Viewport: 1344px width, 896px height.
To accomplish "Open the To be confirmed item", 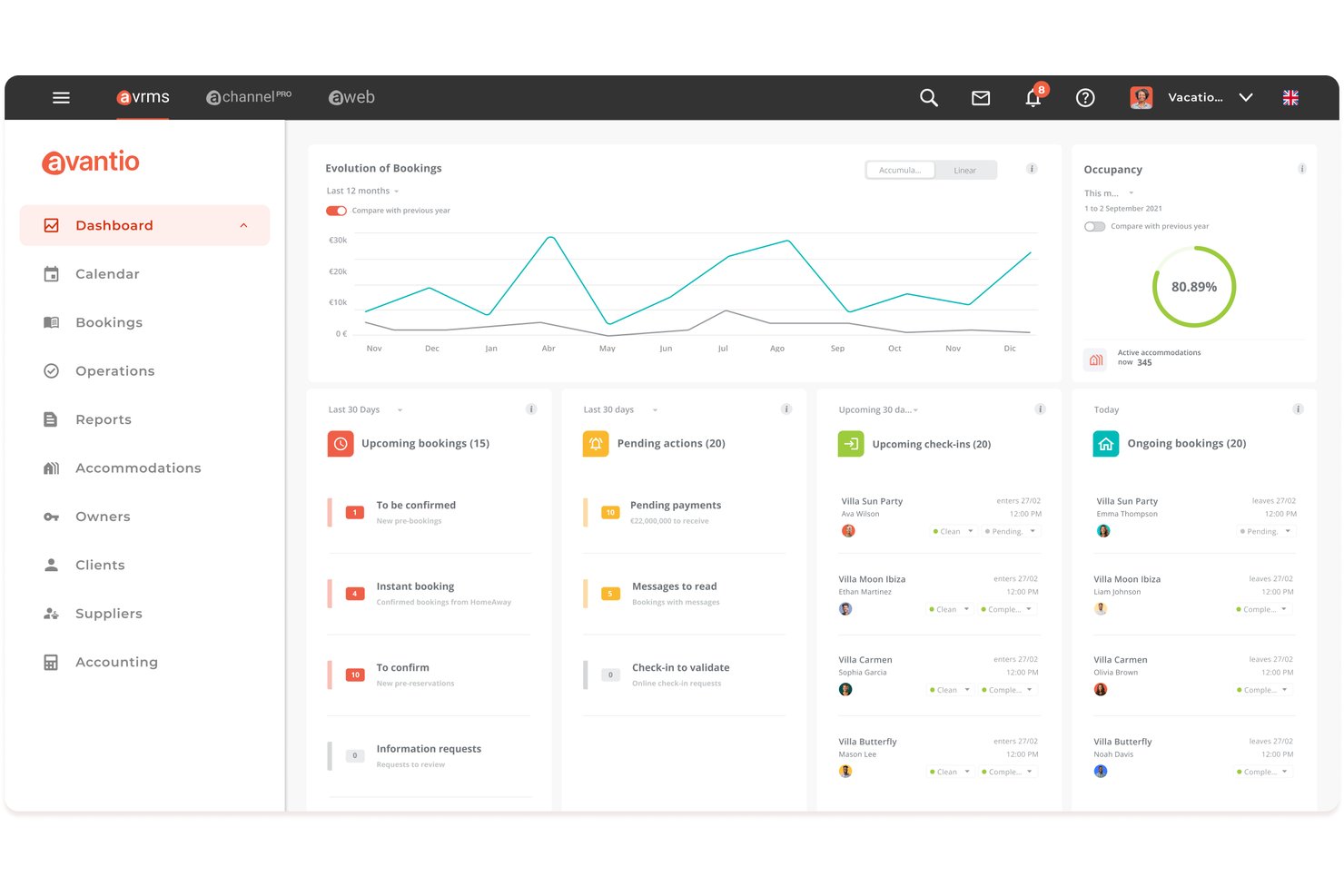I will click(x=430, y=513).
